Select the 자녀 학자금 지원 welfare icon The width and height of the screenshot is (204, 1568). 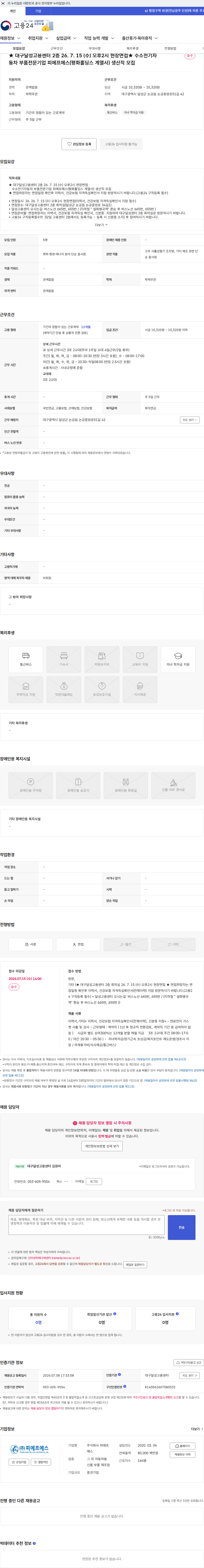pyautogui.click(x=178, y=659)
